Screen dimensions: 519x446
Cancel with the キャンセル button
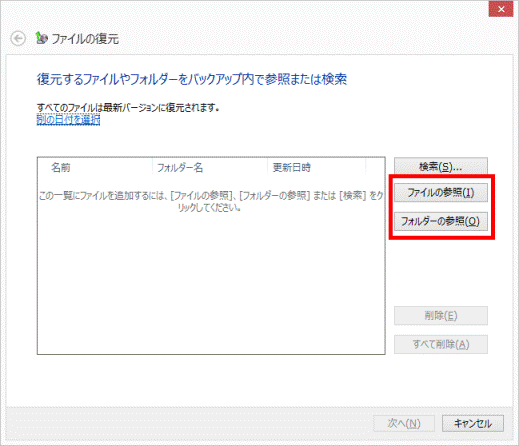tap(473, 423)
